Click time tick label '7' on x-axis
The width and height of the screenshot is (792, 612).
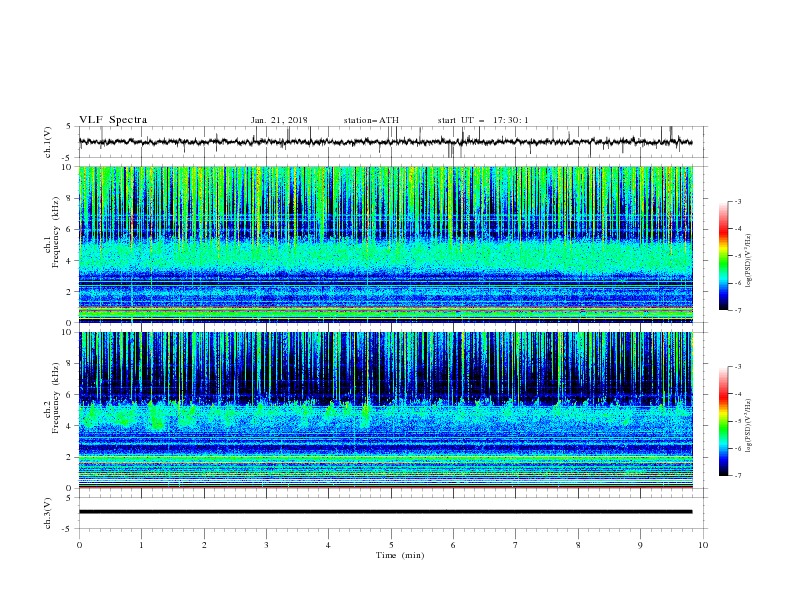tap(516, 545)
